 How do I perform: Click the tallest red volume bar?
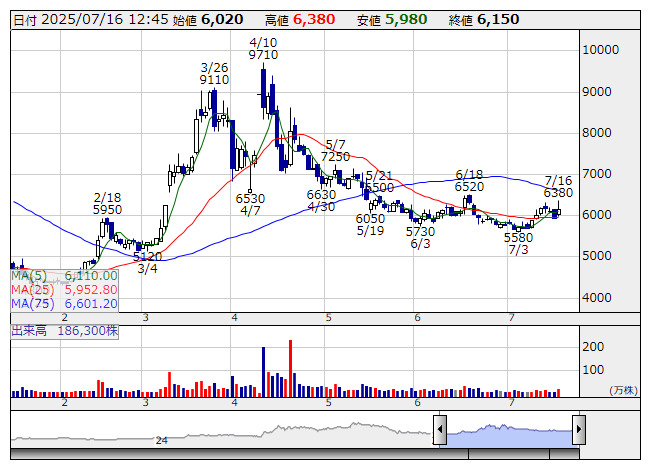(290, 368)
